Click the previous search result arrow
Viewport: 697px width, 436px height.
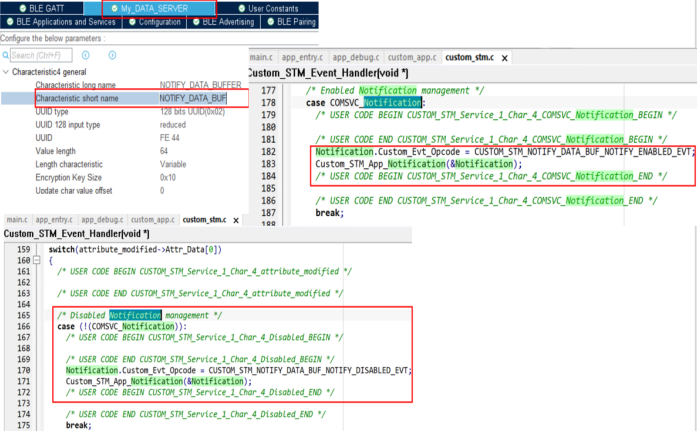(85, 55)
